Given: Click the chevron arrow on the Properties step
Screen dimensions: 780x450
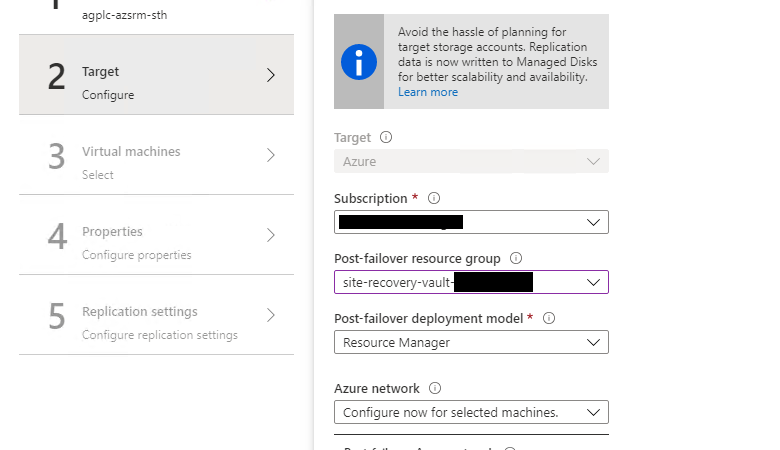Looking at the screenshot, I should (x=270, y=235).
